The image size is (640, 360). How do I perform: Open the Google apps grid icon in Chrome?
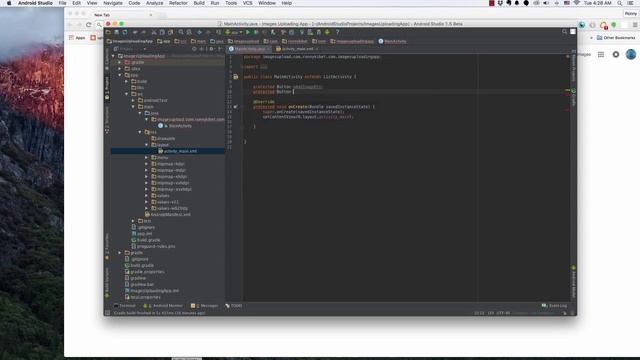[601, 54]
